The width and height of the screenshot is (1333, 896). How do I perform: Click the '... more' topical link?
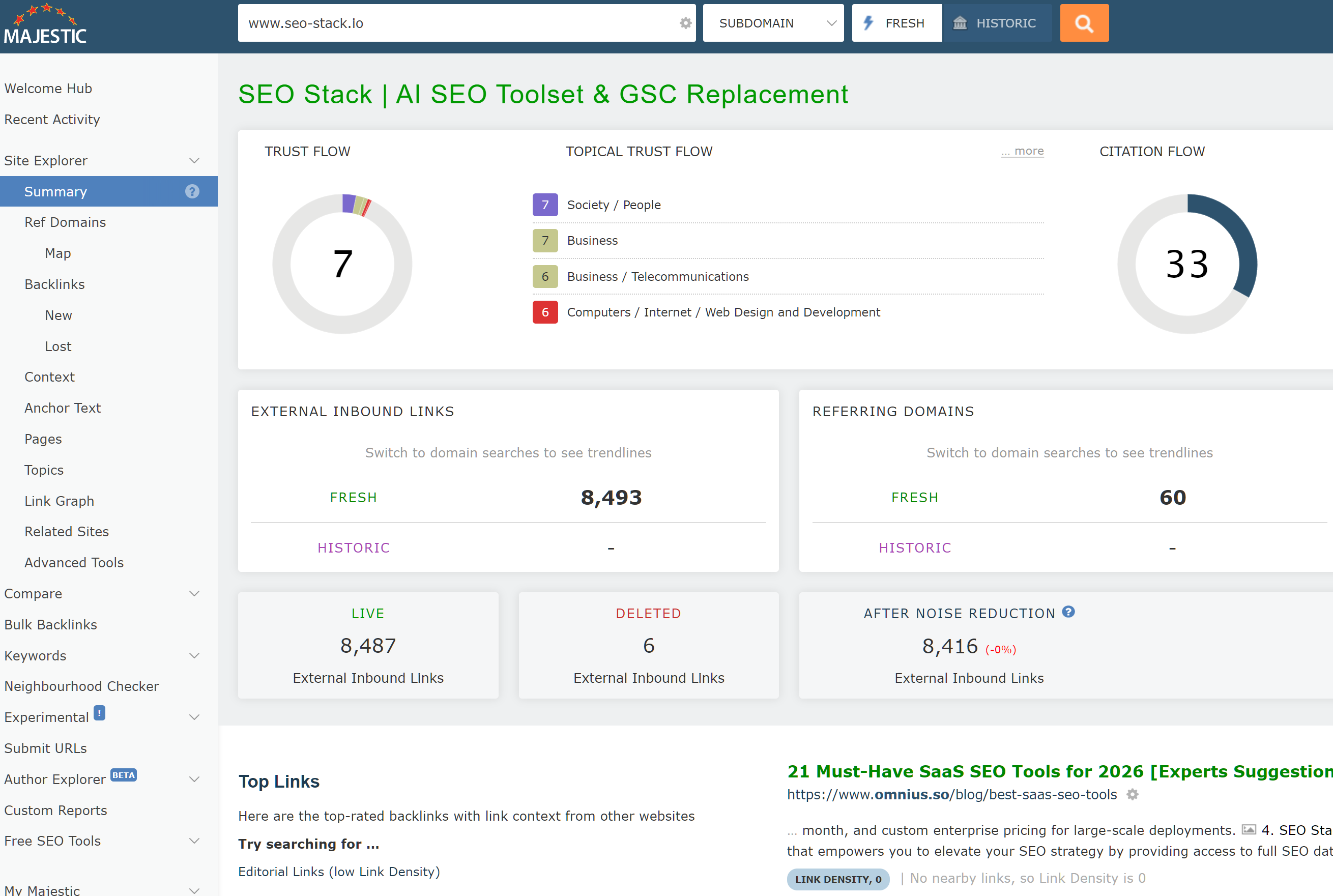pyautogui.click(x=1022, y=152)
